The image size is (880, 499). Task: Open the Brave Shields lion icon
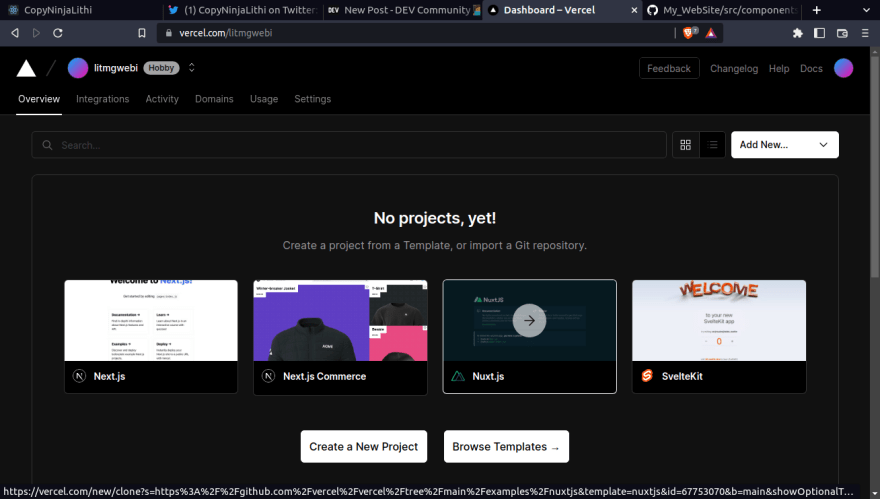click(690, 33)
